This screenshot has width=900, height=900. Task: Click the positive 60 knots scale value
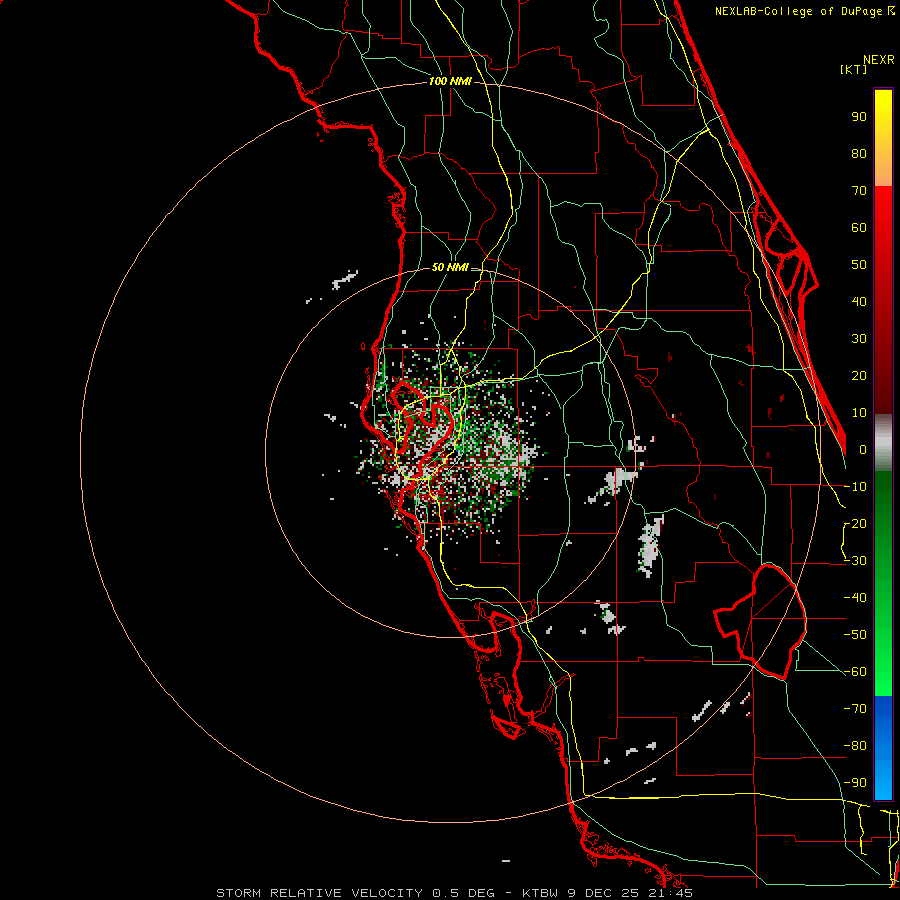[859, 228]
